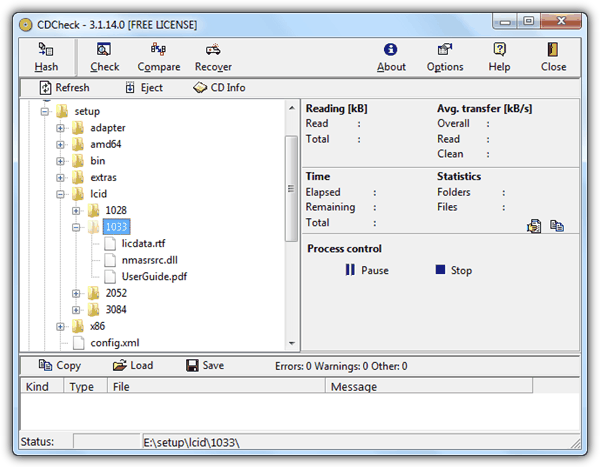The width and height of the screenshot is (600, 467).
Task: Select the bin folder
Action: coord(98,161)
